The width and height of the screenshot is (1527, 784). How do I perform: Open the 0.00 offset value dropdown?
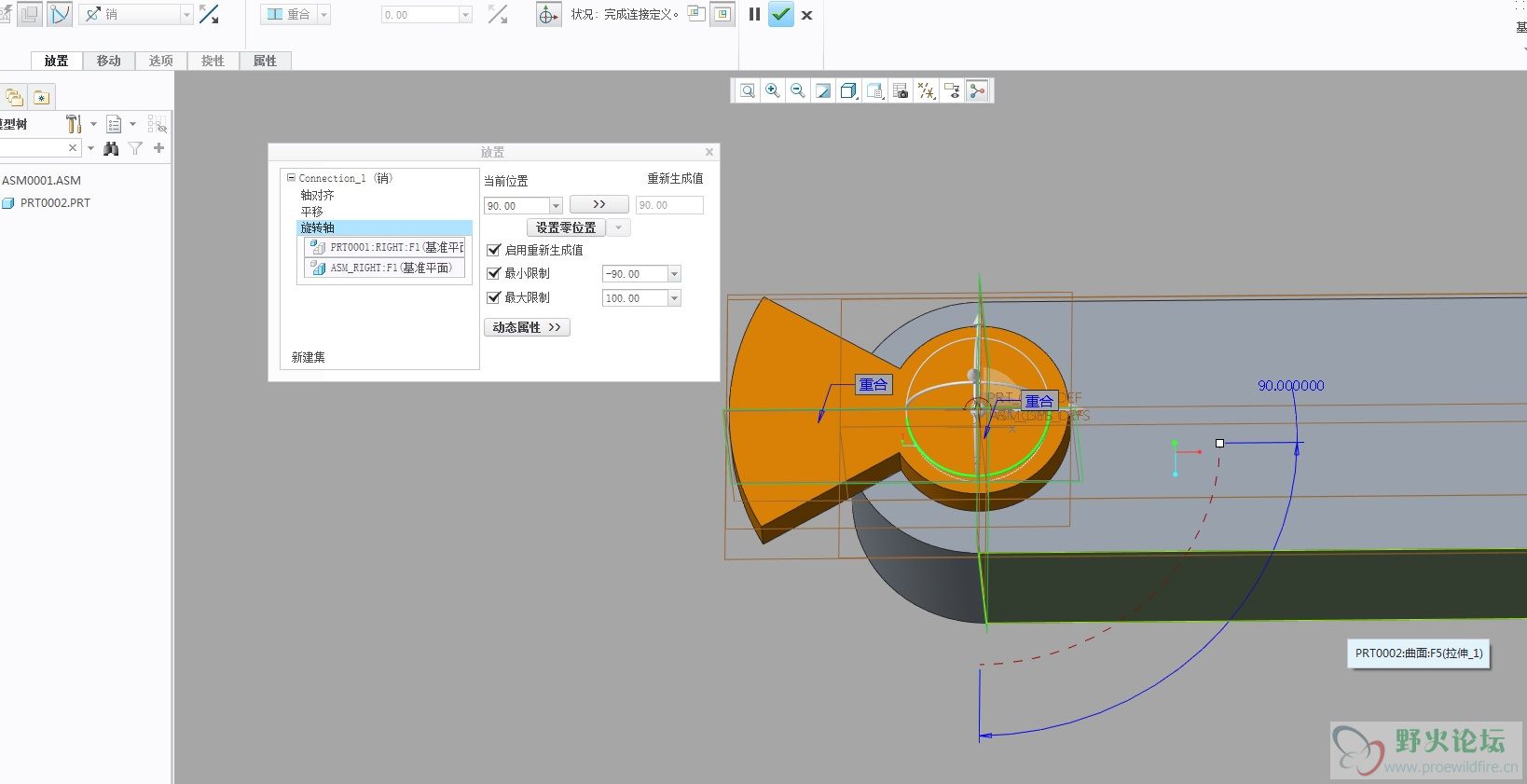(x=465, y=15)
